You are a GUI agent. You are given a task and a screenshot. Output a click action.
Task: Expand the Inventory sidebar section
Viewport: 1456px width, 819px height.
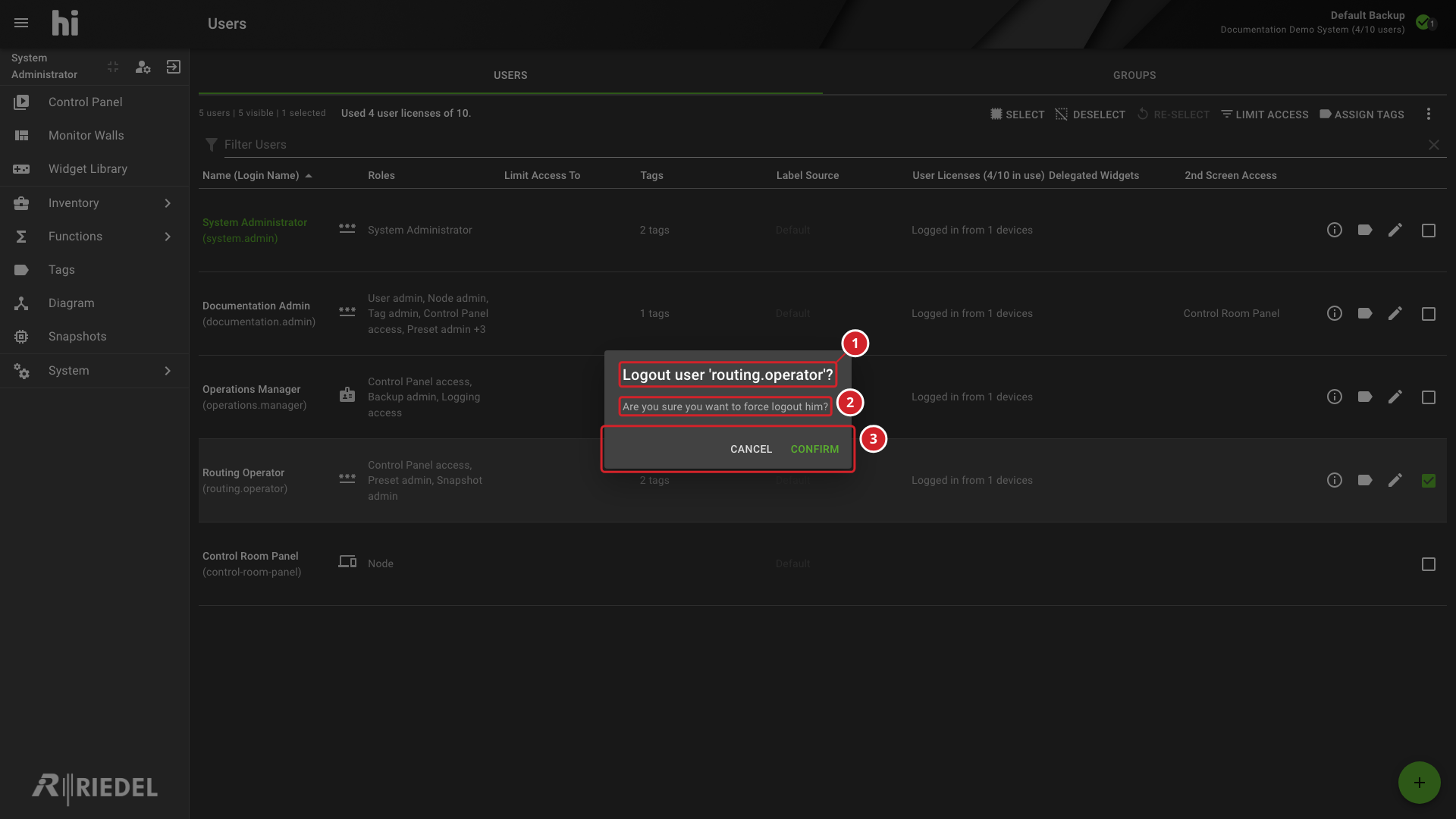tap(95, 203)
